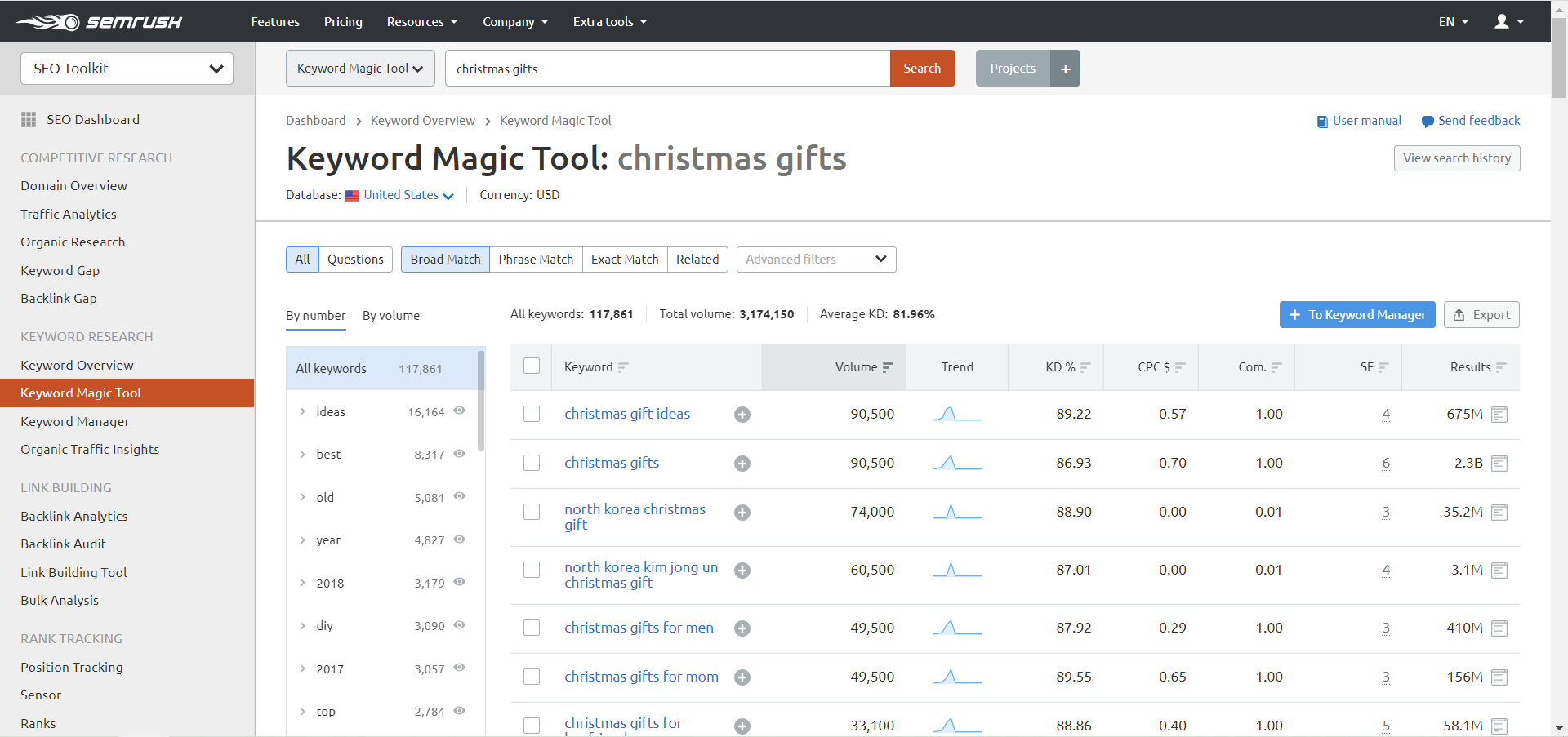Open the Resources menu
This screenshot has height=737, width=1568.
coord(421,22)
